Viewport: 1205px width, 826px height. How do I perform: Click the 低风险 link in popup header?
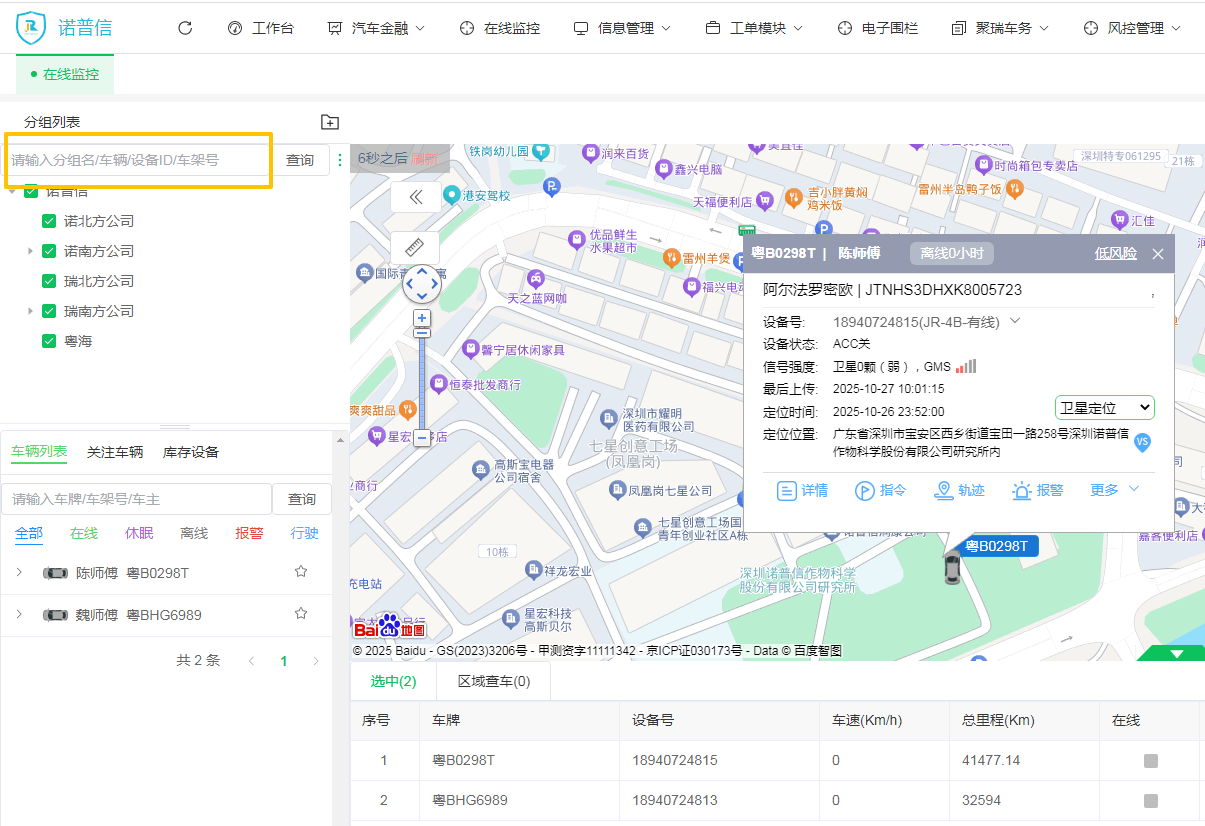coord(1115,253)
